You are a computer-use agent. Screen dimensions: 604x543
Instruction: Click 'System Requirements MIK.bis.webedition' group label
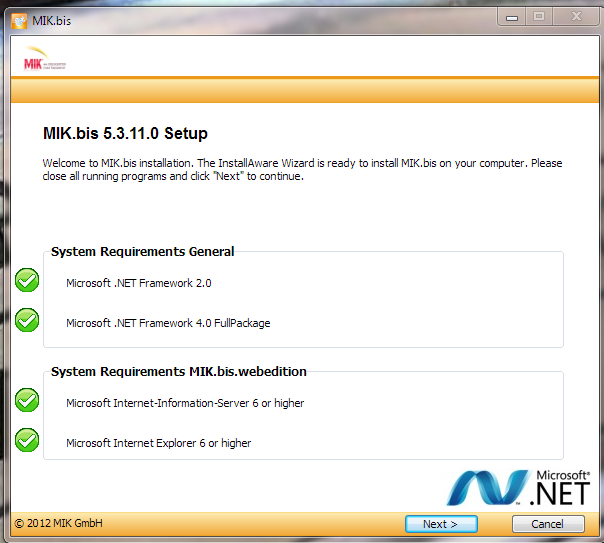(x=179, y=372)
